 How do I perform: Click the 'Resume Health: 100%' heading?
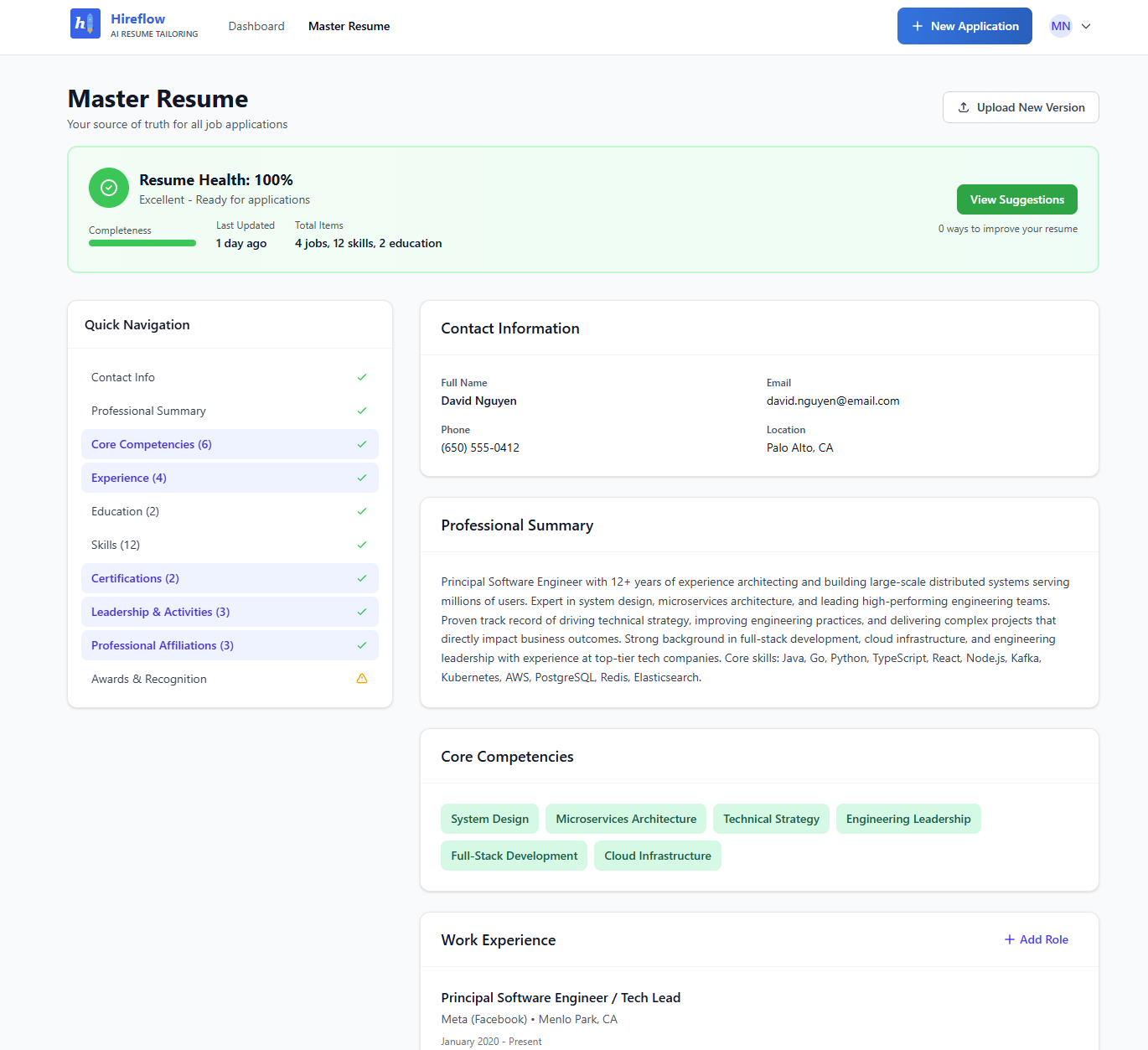pos(216,180)
